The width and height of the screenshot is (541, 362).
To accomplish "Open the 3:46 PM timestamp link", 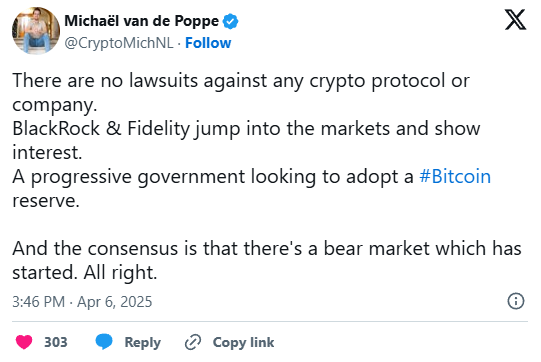I will pos(39,302).
